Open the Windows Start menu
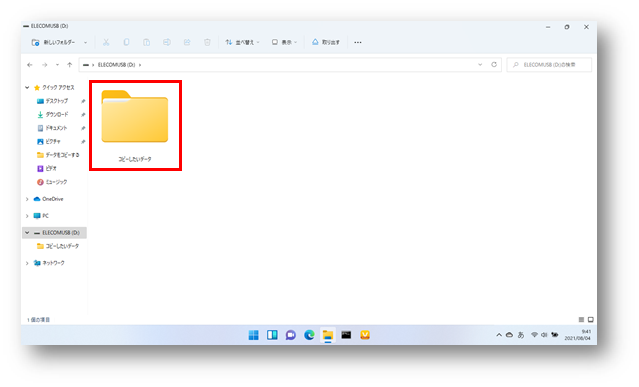 point(253,335)
